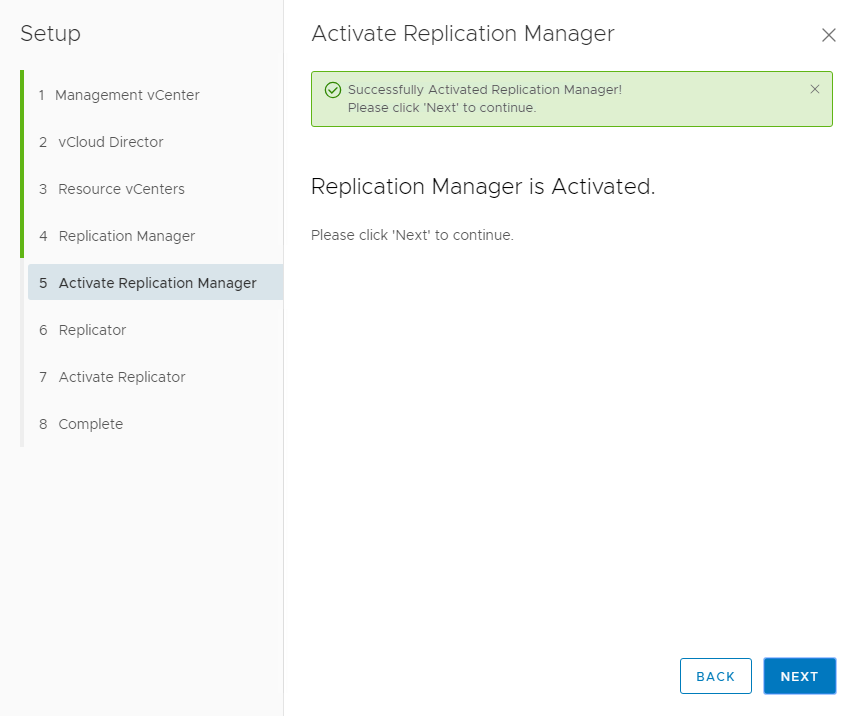Go to step 1 Management vCenter
858x716 pixels.
(127, 95)
